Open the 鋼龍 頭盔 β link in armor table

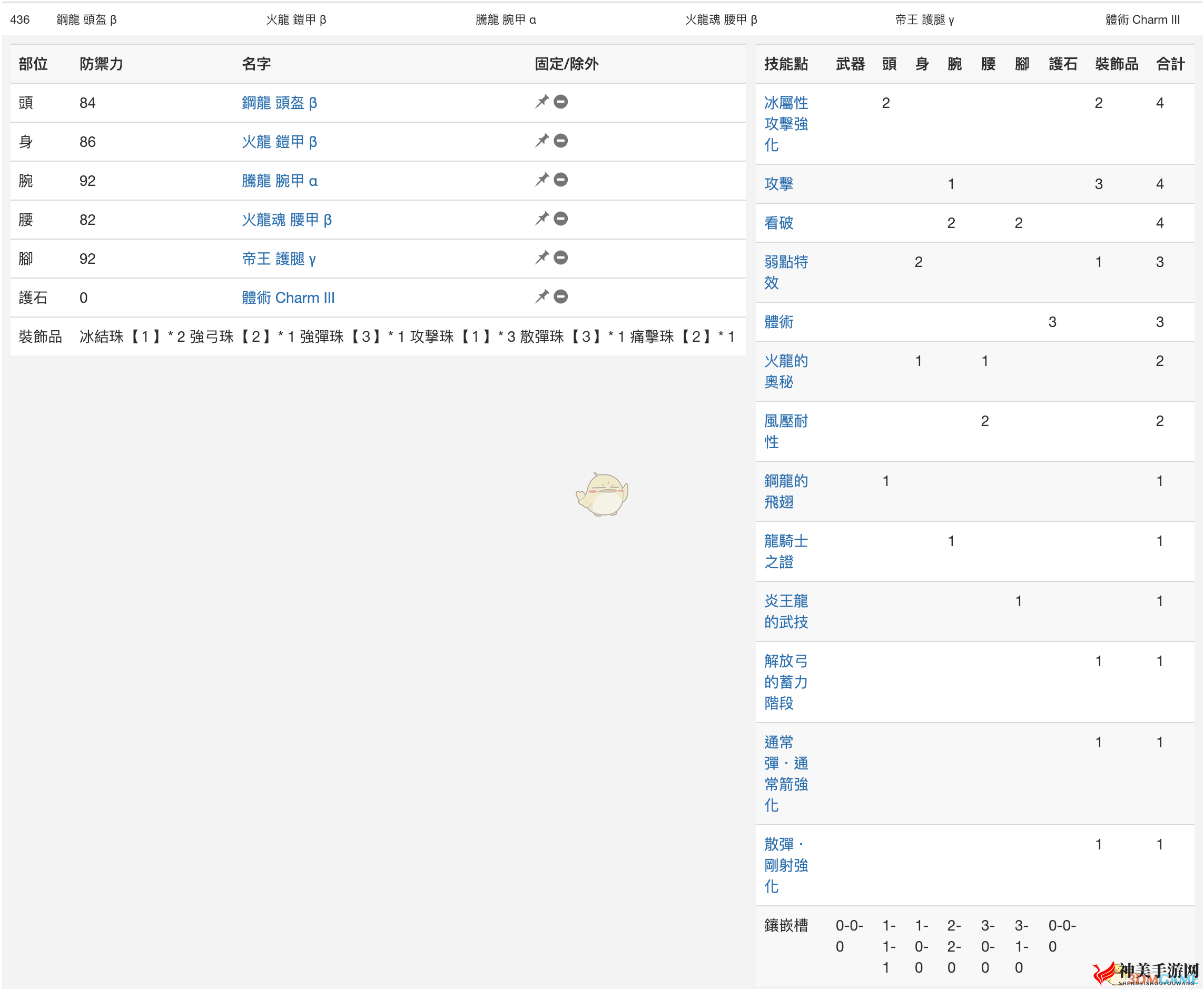click(279, 103)
